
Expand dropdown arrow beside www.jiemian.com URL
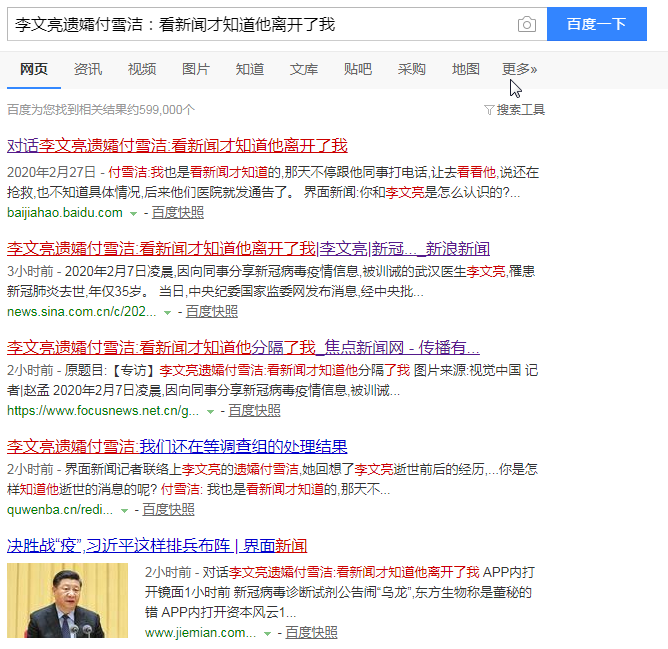click(x=266, y=634)
